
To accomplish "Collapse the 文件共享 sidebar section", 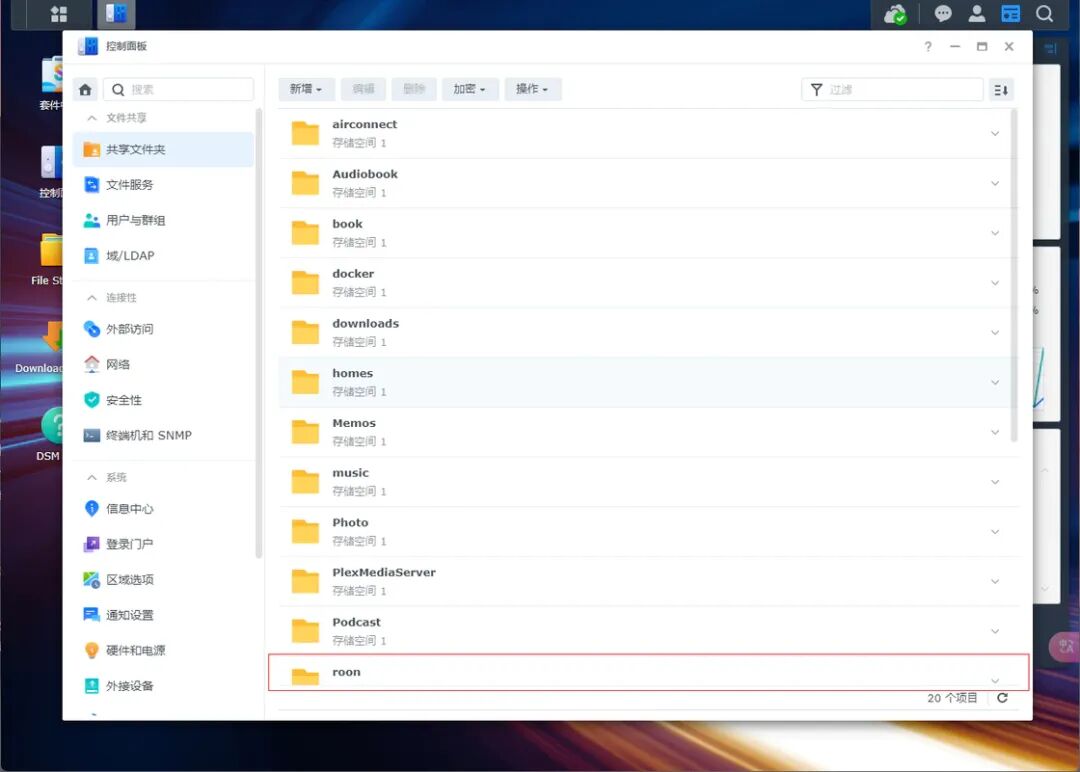I will click(x=92, y=118).
